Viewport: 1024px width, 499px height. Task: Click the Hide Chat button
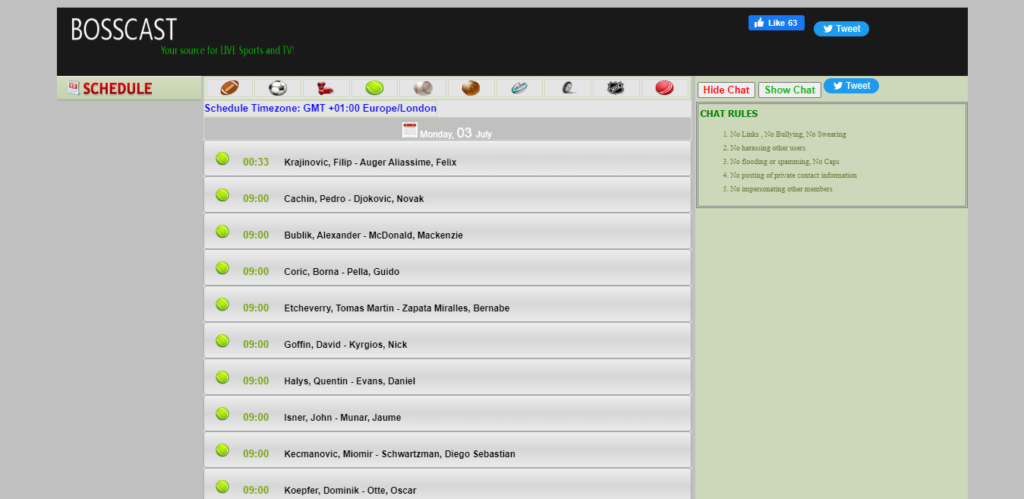point(726,90)
